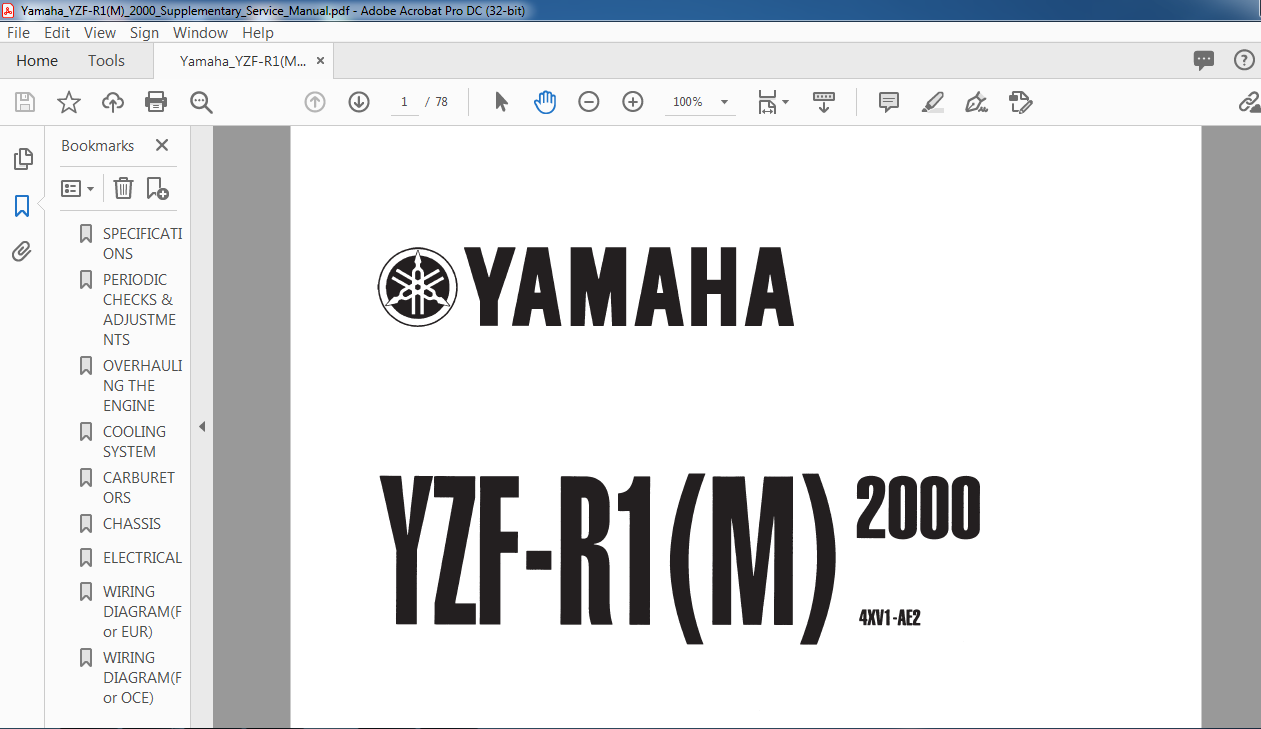Collapse the navigation pane arrow
Screen dimensions: 1261x729
[201, 427]
